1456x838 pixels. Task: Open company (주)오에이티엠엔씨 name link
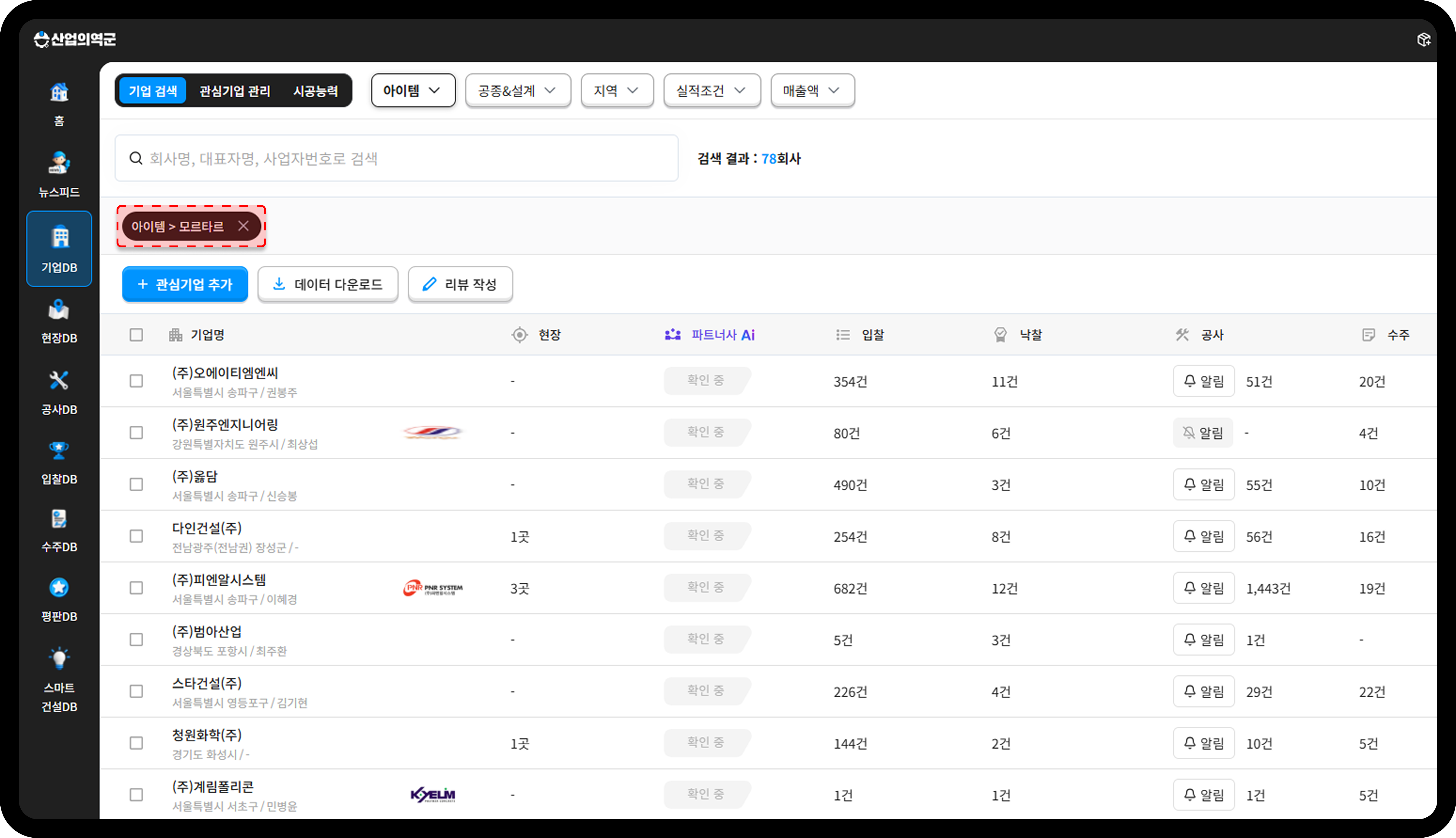pyautogui.click(x=225, y=373)
